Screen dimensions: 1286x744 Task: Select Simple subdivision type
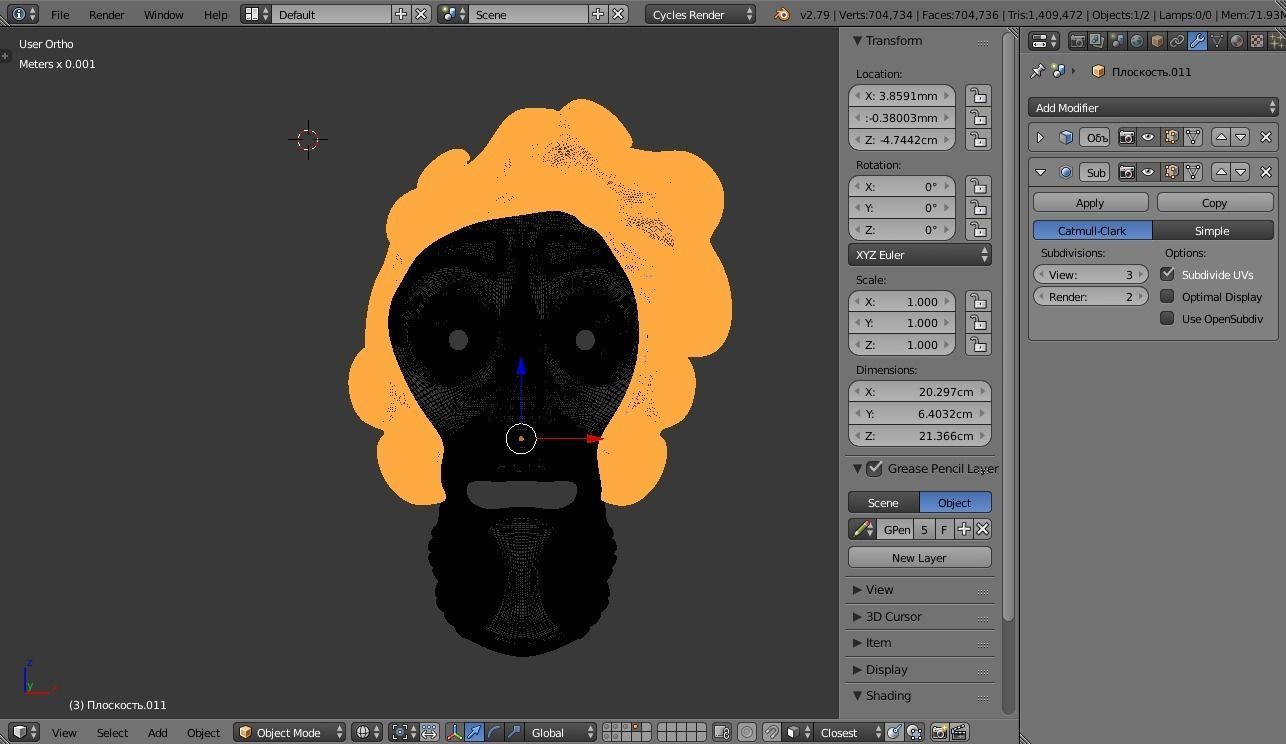click(x=1213, y=231)
